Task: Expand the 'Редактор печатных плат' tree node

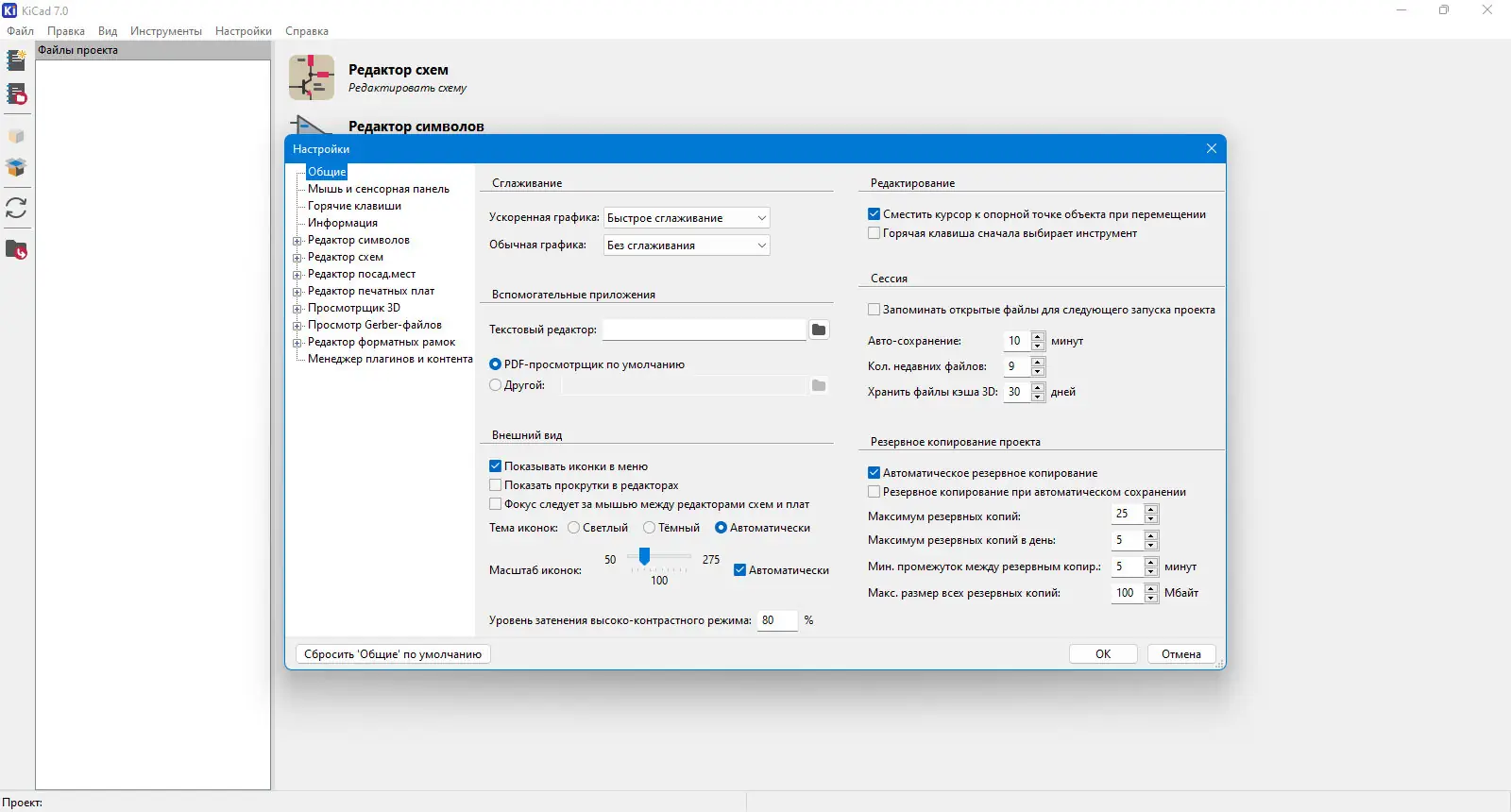Action: [297, 292]
